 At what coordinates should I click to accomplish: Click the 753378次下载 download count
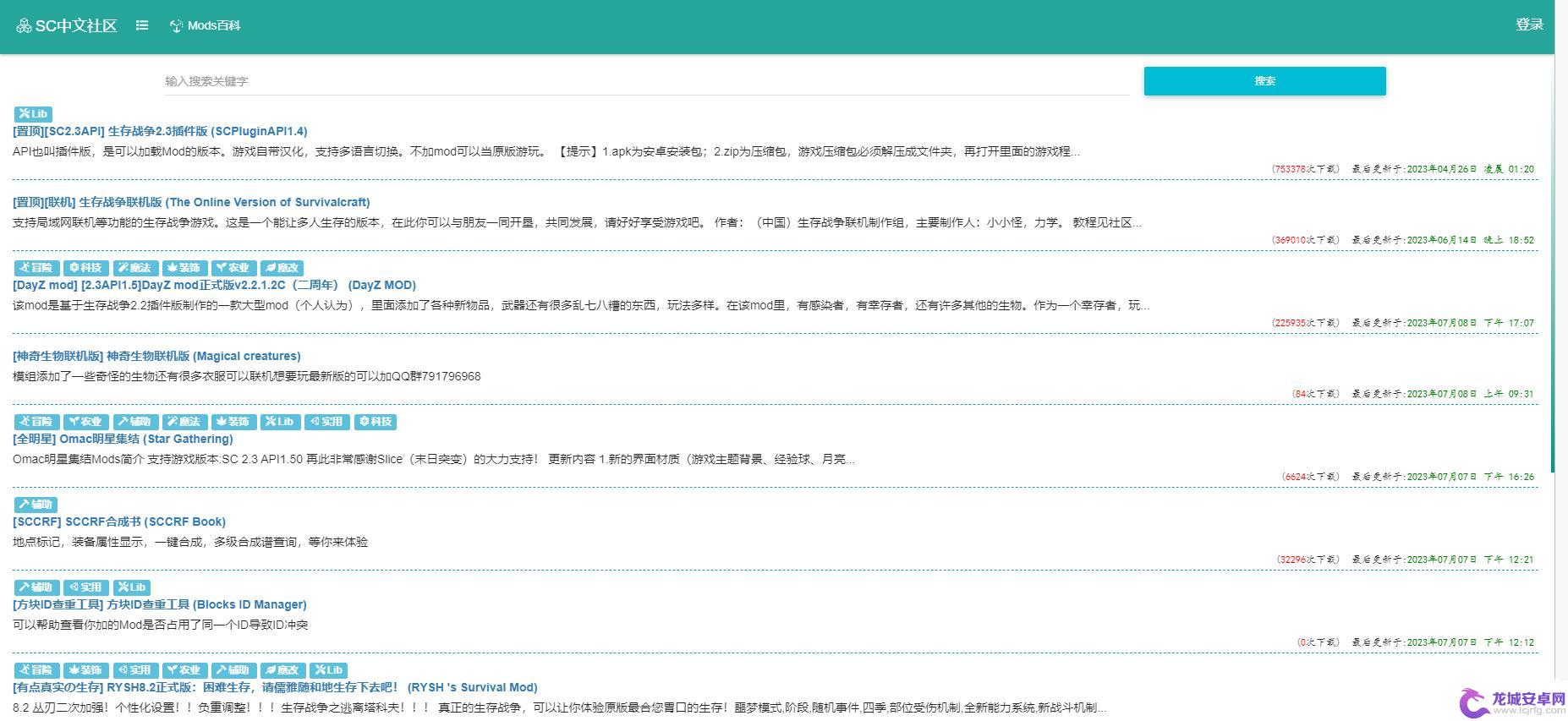(1306, 169)
